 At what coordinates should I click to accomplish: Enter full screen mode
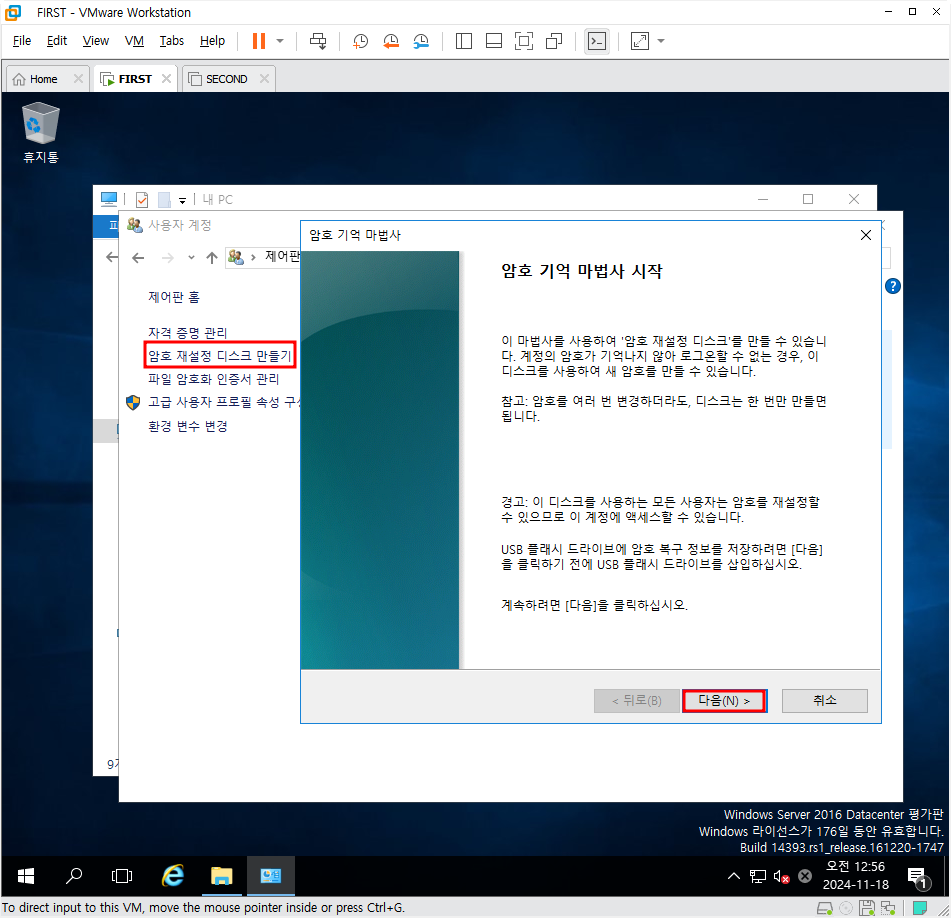click(x=524, y=41)
